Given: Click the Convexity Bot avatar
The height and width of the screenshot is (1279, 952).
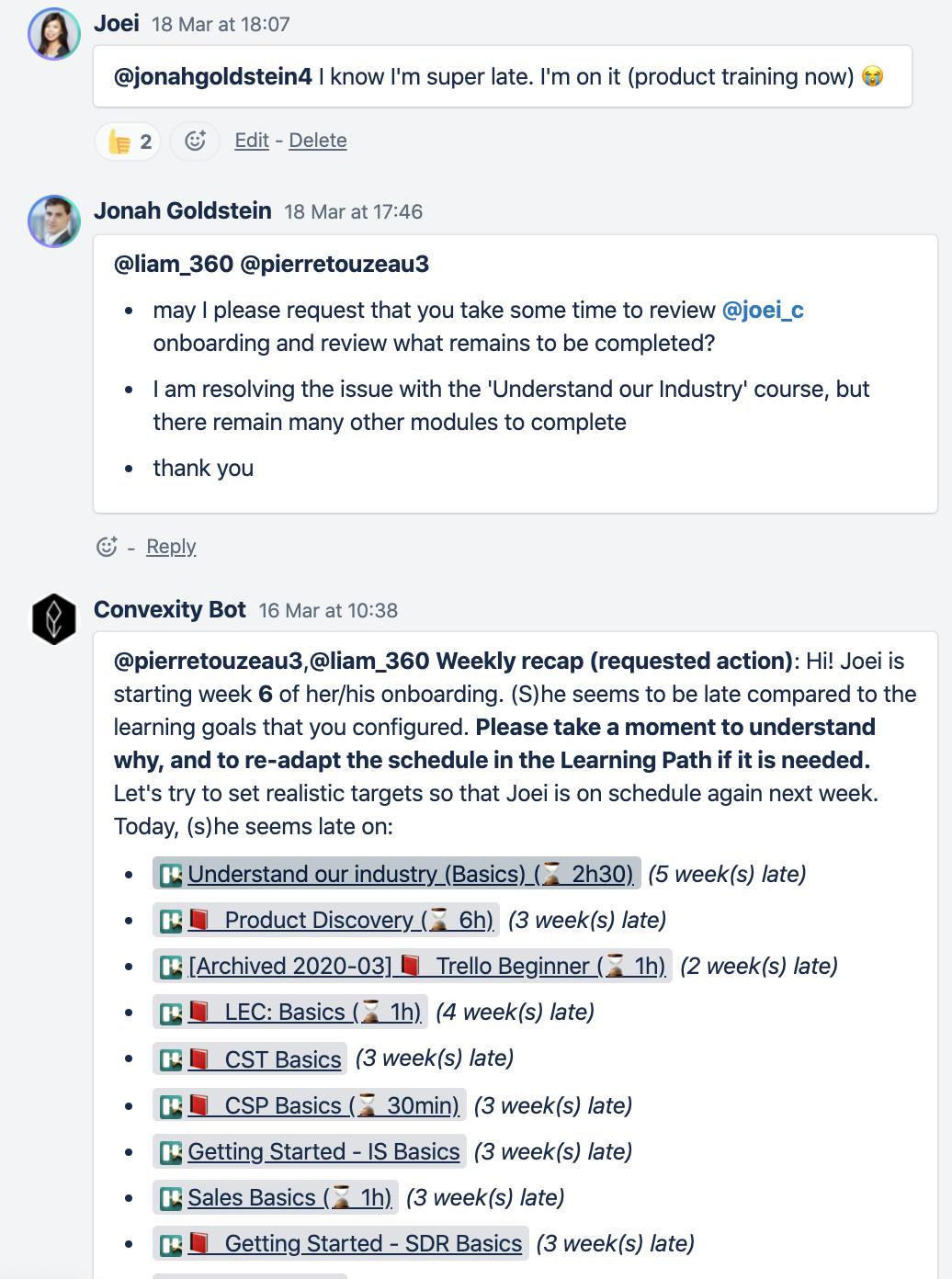Looking at the screenshot, I should [x=52, y=616].
